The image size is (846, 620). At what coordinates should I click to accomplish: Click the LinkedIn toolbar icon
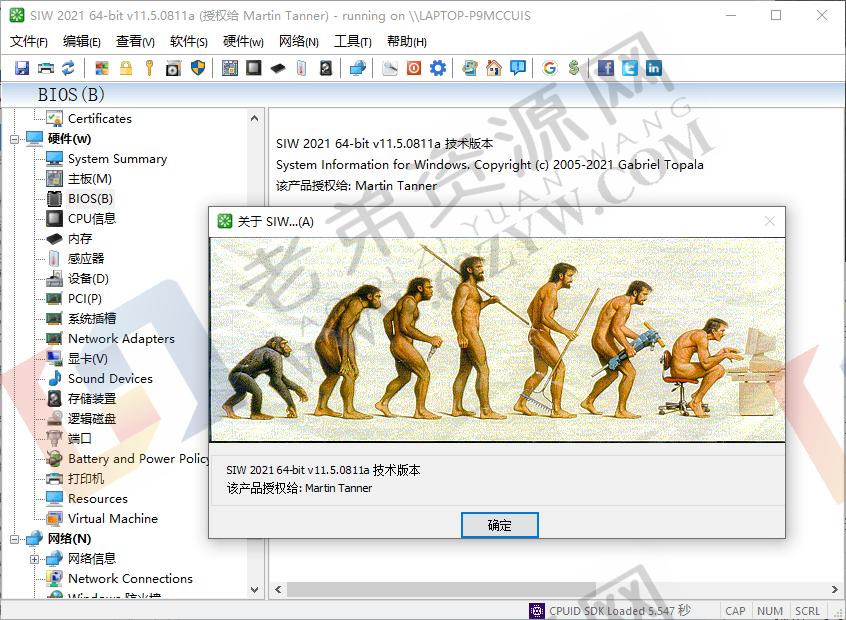point(653,68)
